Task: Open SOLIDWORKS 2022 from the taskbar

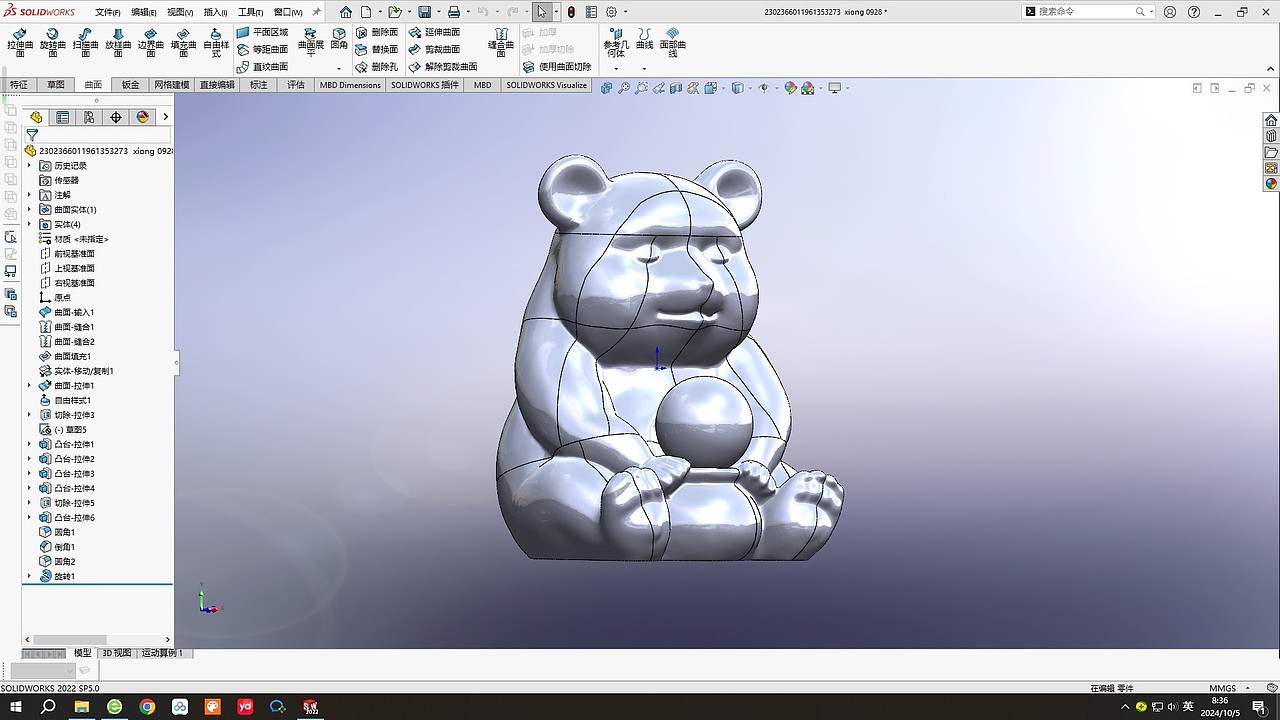Action: pyautogui.click(x=309, y=707)
